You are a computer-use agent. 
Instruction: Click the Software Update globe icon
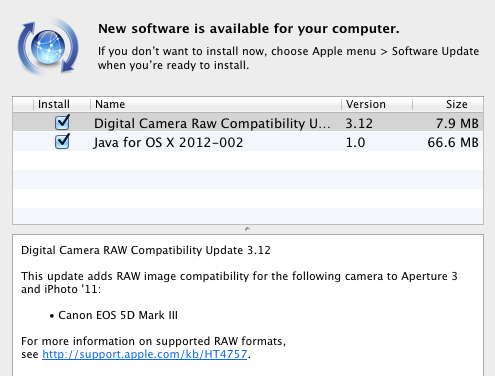(48, 47)
